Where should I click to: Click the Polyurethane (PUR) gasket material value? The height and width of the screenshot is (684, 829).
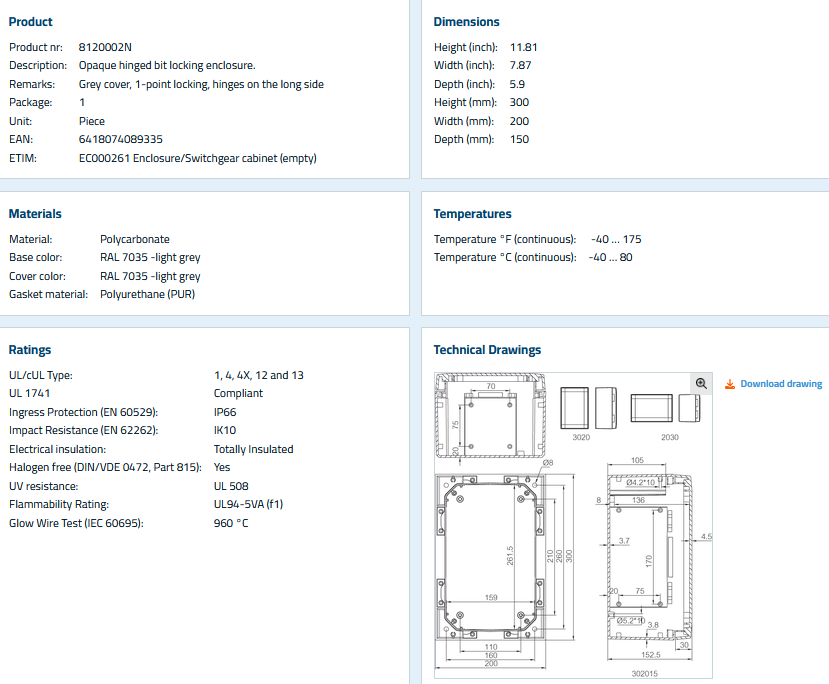tap(147, 294)
